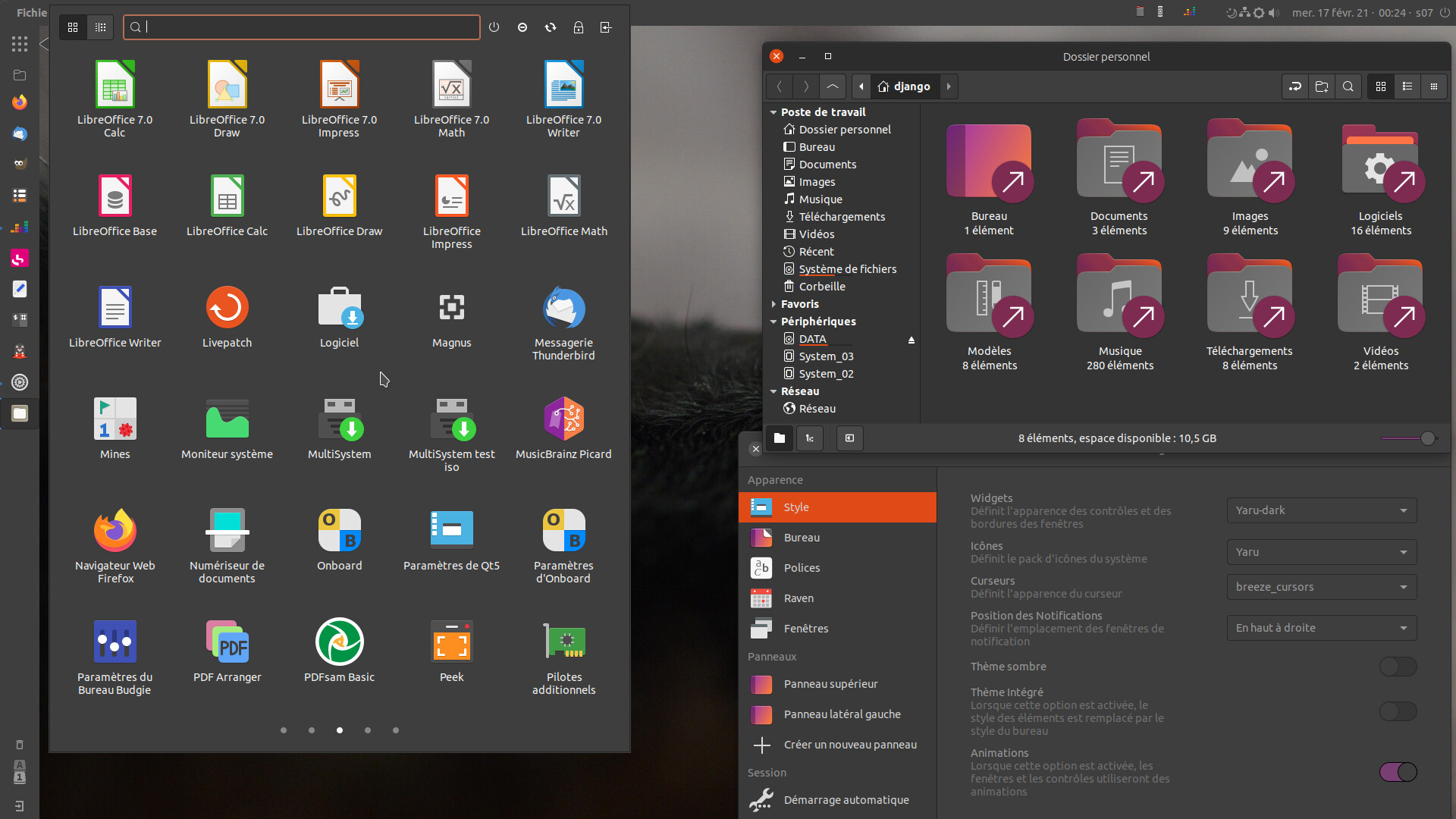The image size is (1456, 819).
Task: Click the django path button
Action: click(904, 86)
